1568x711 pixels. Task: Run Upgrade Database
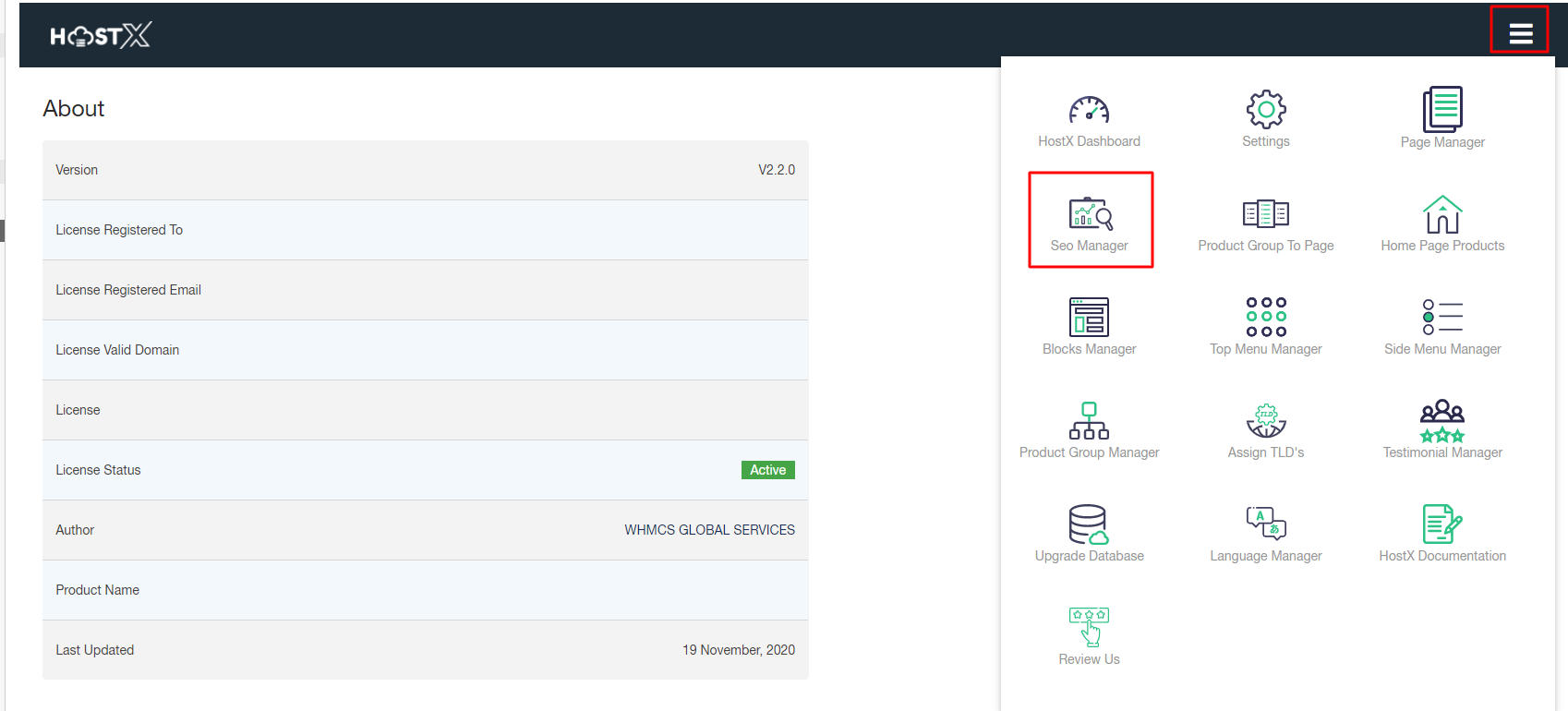[x=1089, y=525]
